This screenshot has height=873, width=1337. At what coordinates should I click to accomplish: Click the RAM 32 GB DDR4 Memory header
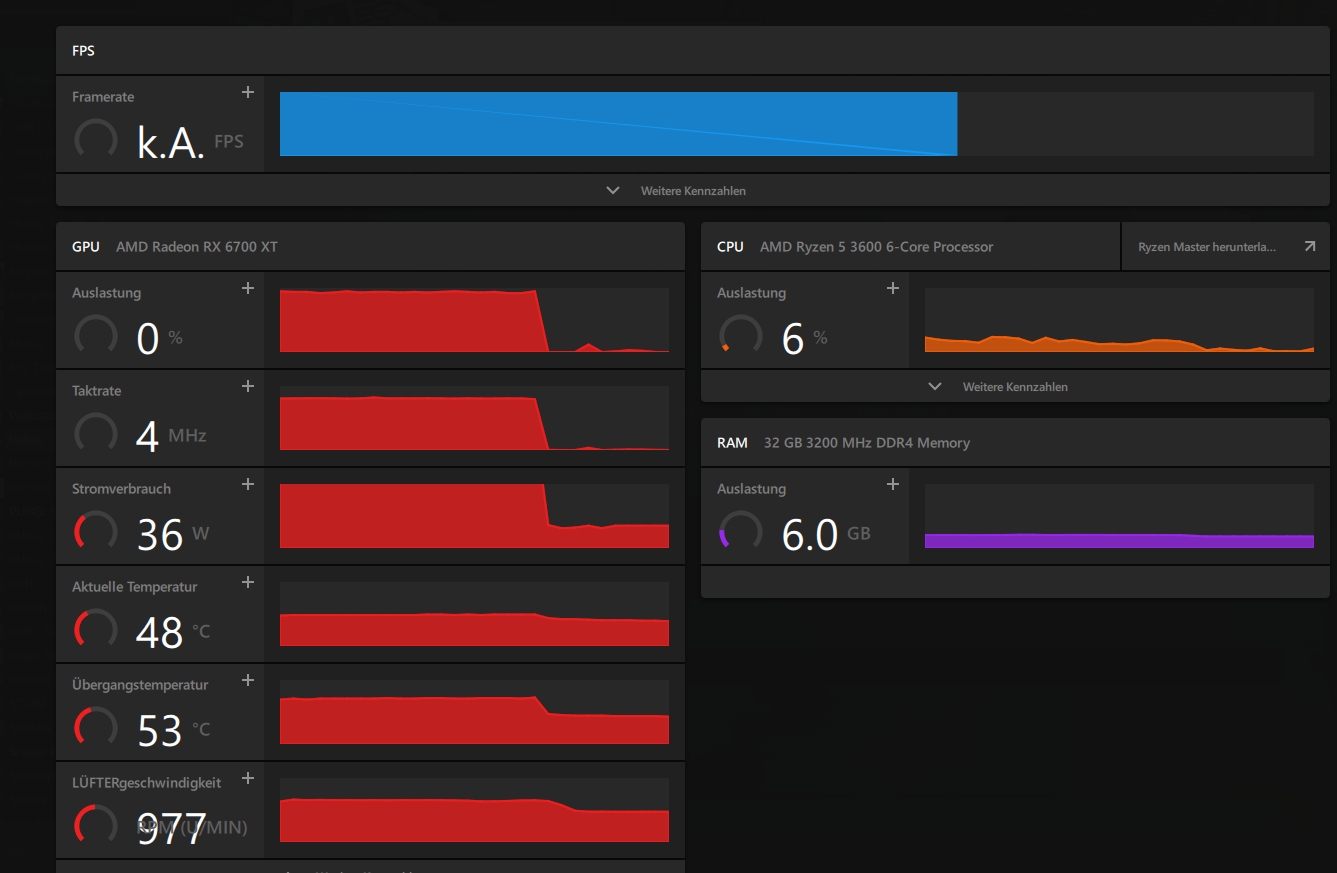pyautogui.click(x=1015, y=443)
